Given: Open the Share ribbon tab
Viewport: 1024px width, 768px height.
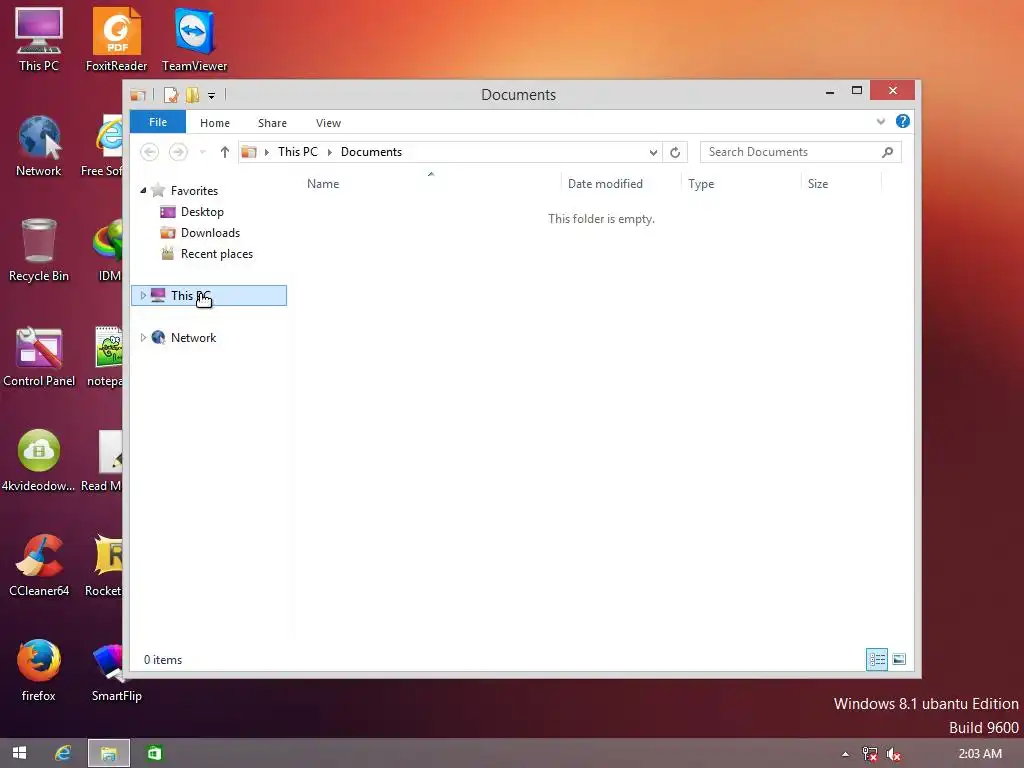Looking at the screenshot, I should coord(272,123).
